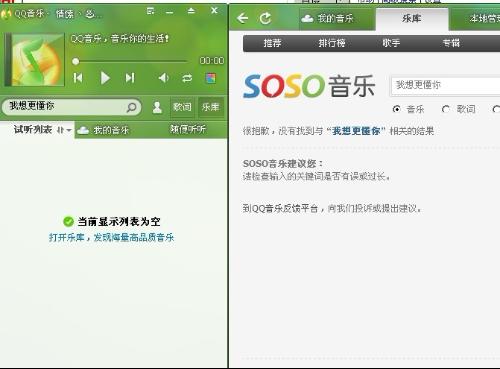Refresh the library page
Viewport: 500px width, 369px height.
click(x=265, y=18)
